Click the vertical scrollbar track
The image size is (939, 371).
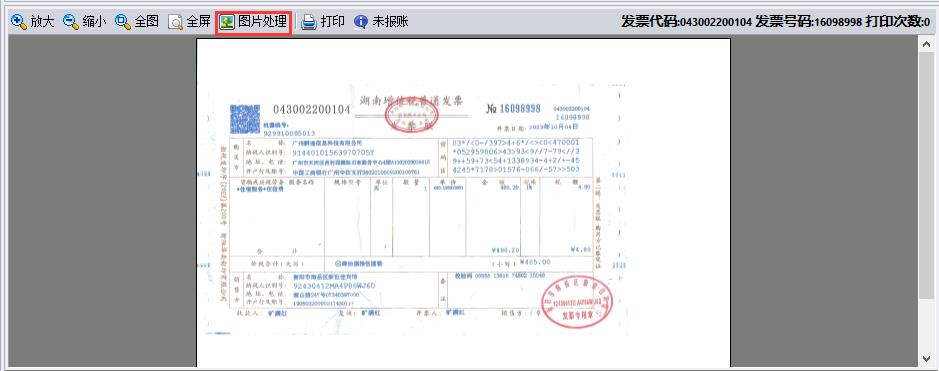926,202
